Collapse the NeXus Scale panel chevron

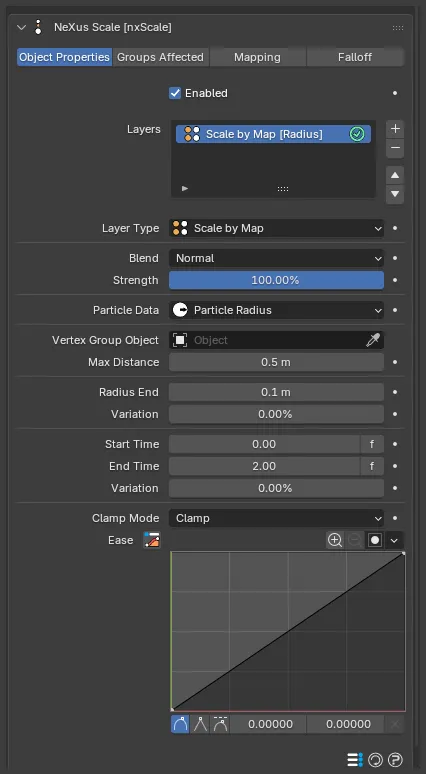tap(21, 28)
